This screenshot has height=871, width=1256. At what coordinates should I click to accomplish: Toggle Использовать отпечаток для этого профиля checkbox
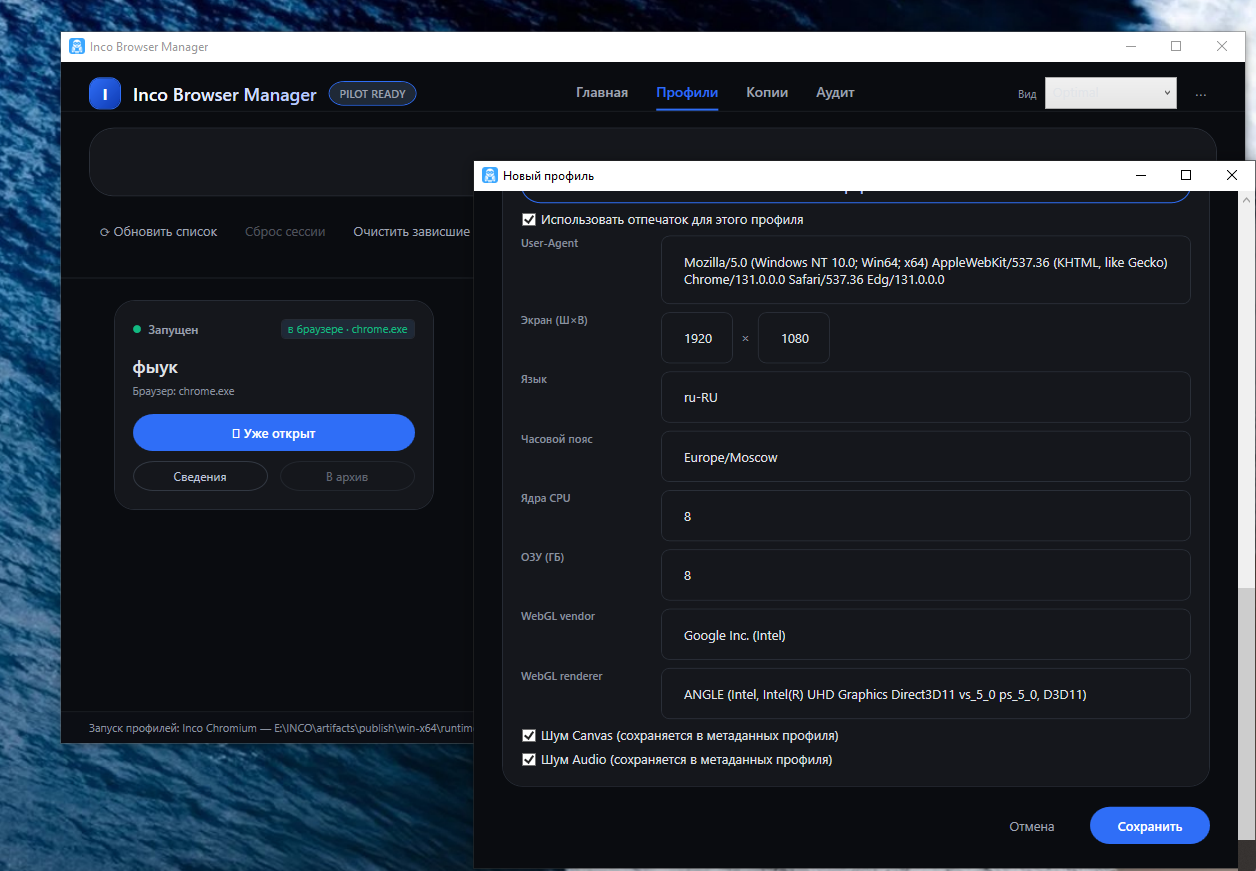click(529, 219)
